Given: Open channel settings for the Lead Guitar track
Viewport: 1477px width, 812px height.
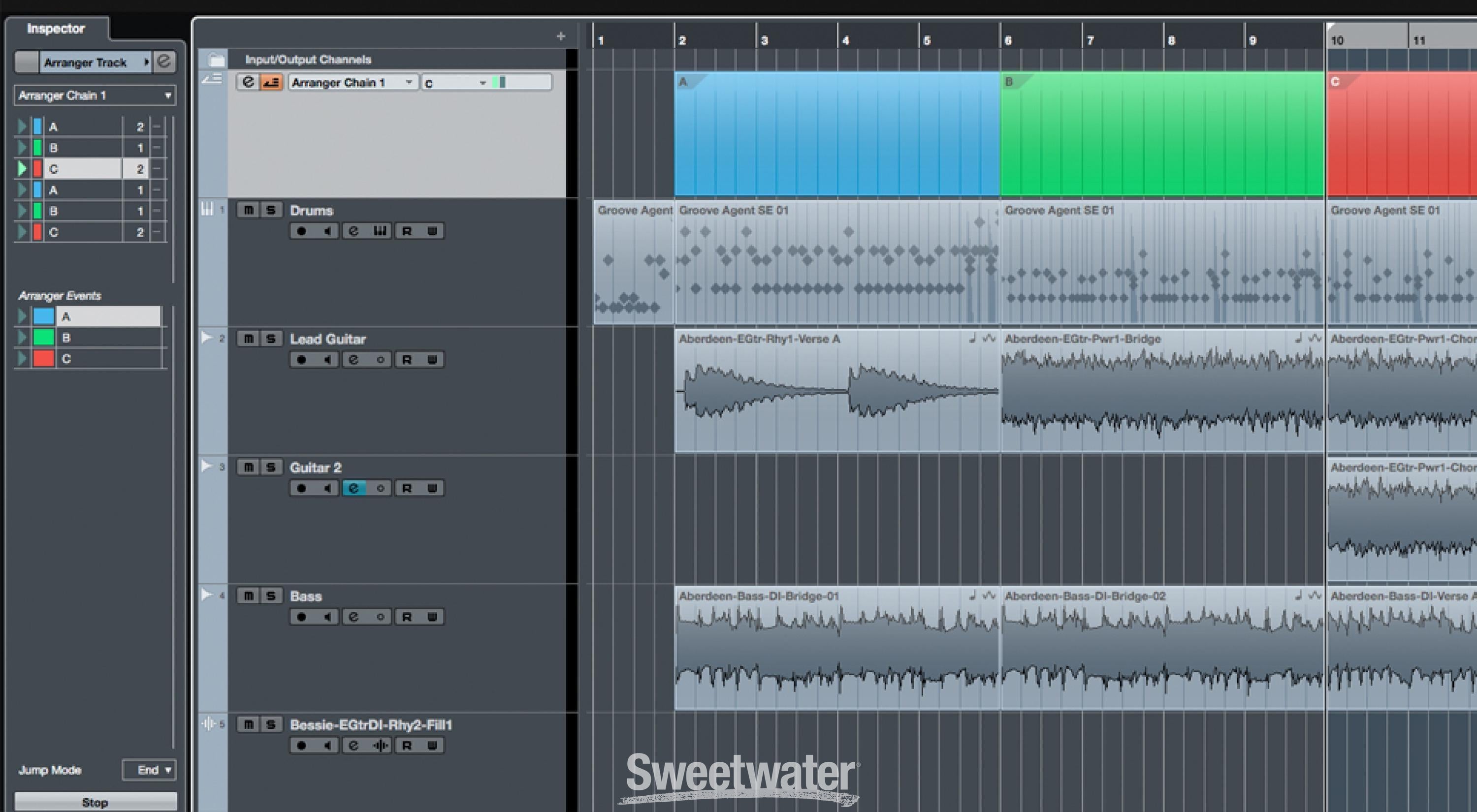Looking at the screenshot, I should tap(354, 359).
